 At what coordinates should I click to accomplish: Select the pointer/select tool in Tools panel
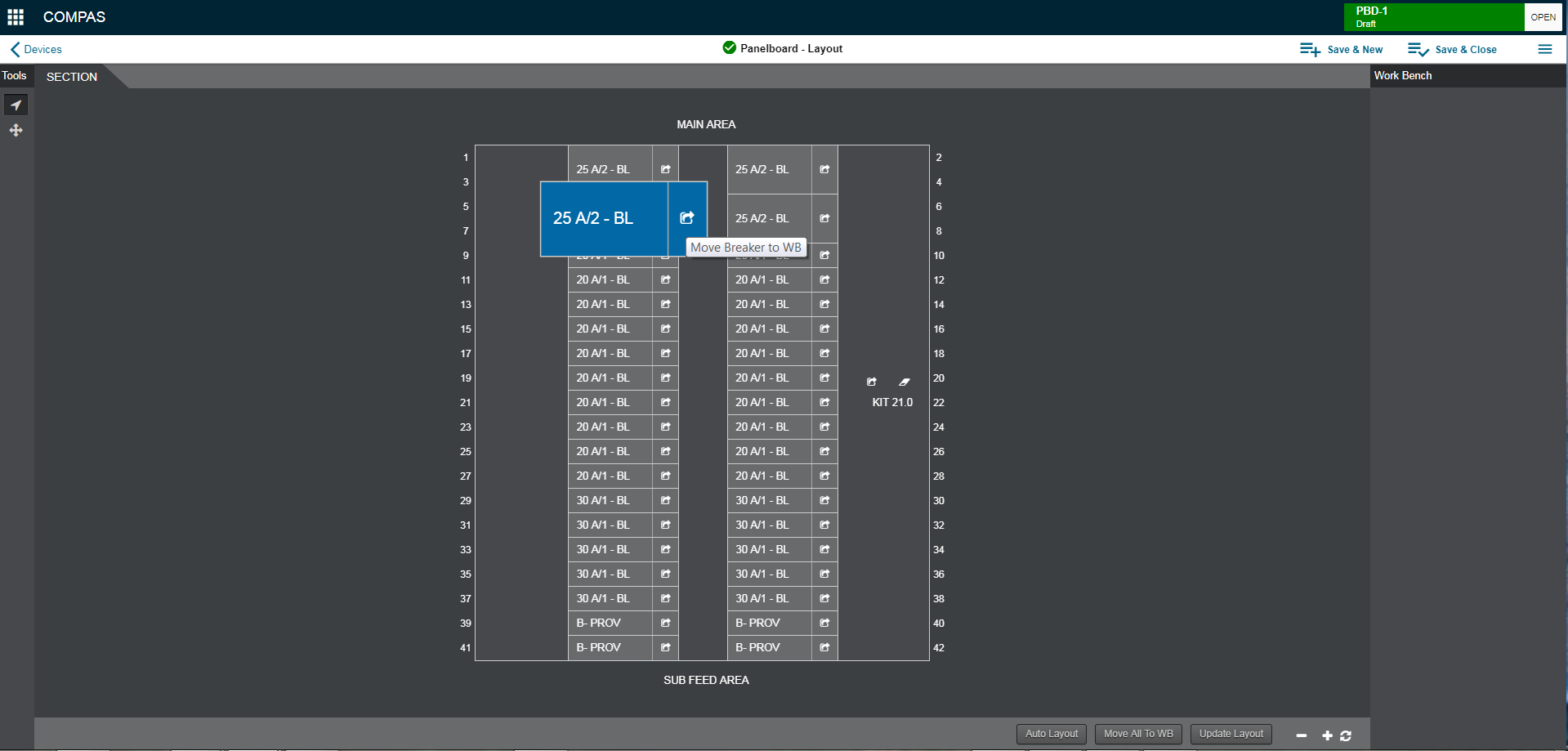[16, 105]
